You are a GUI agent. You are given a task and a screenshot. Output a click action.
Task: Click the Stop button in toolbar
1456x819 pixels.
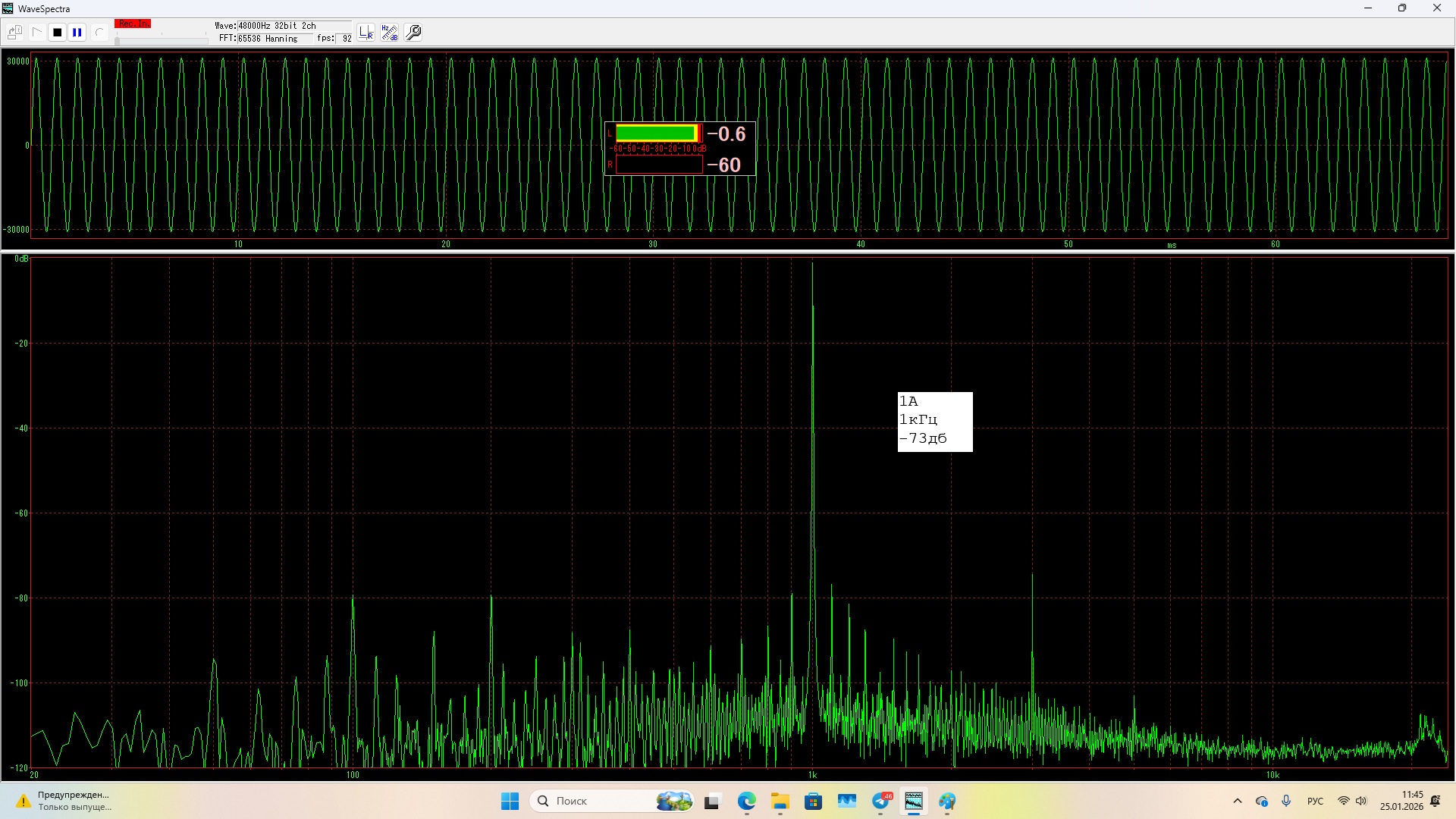57,33
